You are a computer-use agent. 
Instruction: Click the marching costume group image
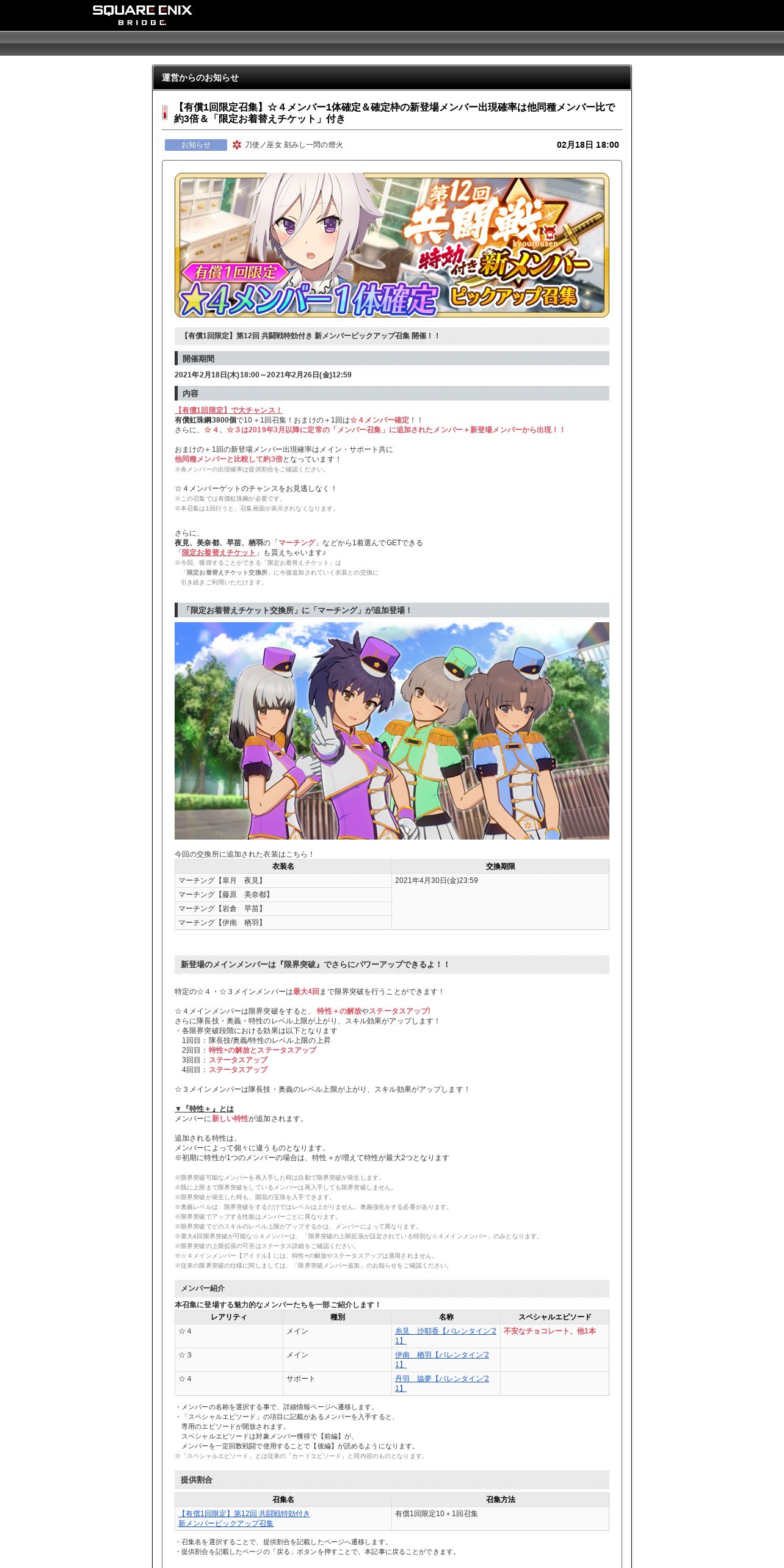[391, 730]
